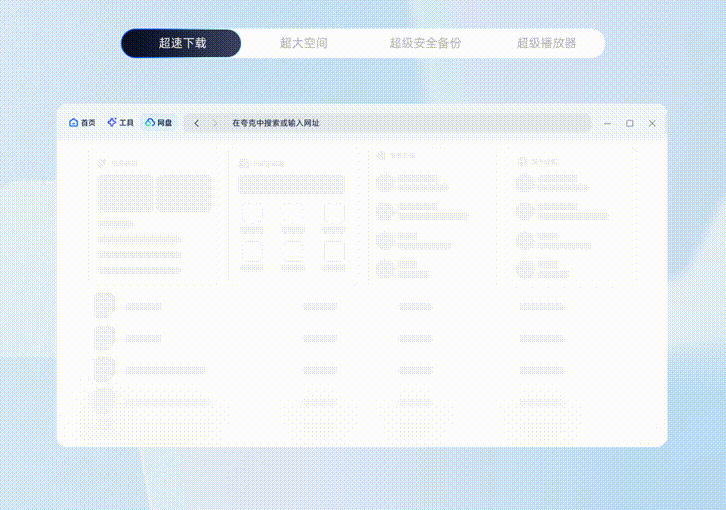Click the 在夸克中搜索或输入网址 address bar

(x=400, y=123)
